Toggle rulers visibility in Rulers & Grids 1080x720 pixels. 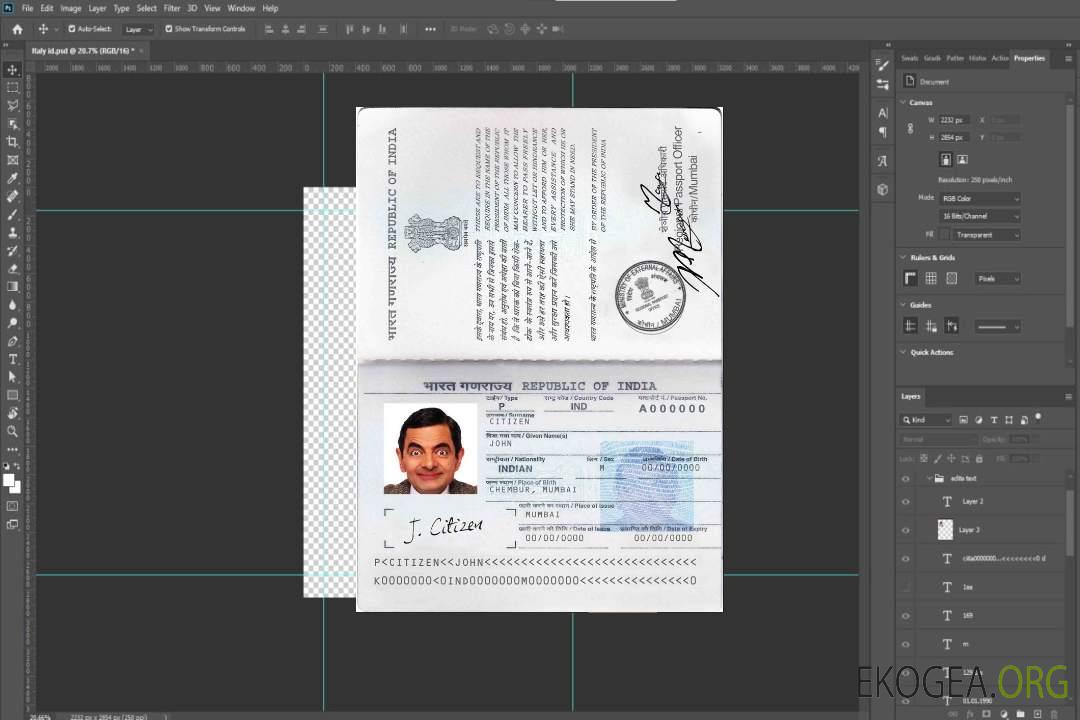click(911, 278)
